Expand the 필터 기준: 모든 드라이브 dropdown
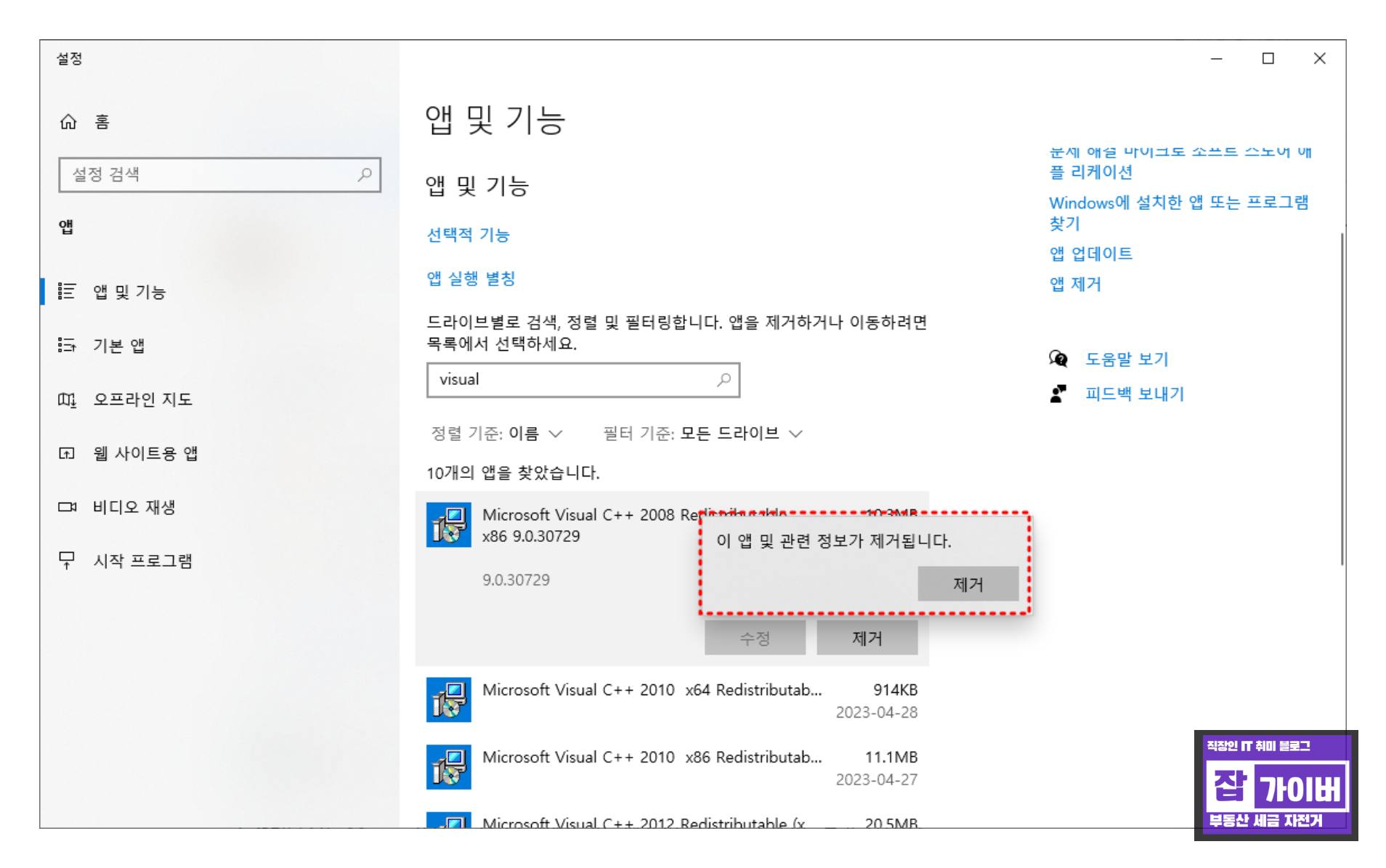The image size is (1386, 868). tap(703, 434)
